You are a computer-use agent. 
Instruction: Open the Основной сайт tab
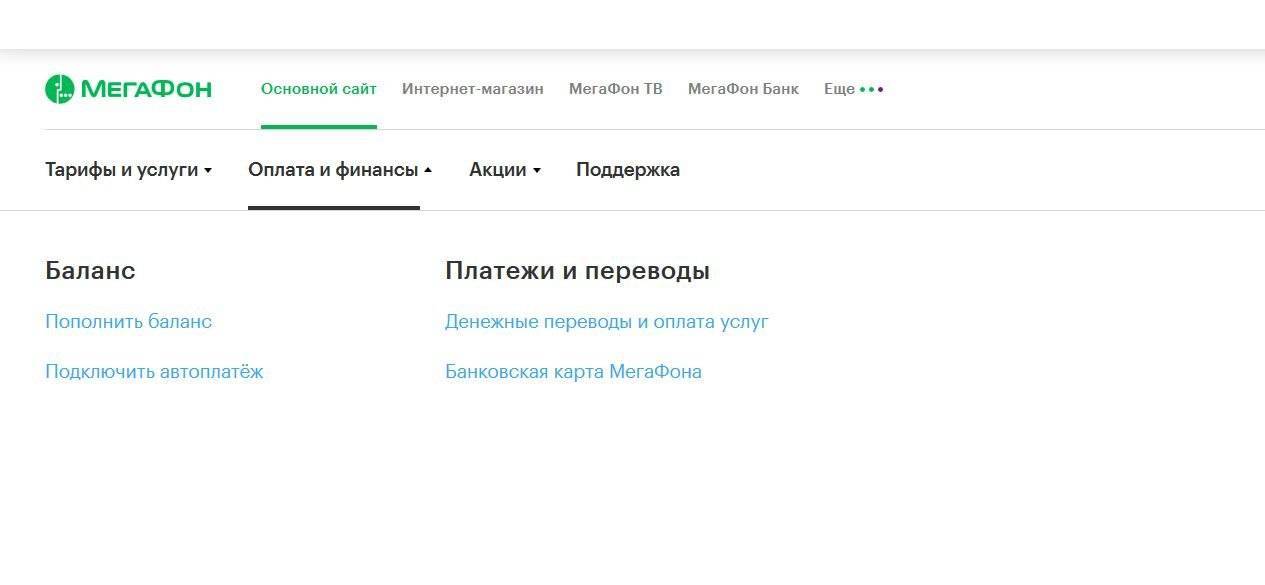pyautogui.click(x=319, y=89)
